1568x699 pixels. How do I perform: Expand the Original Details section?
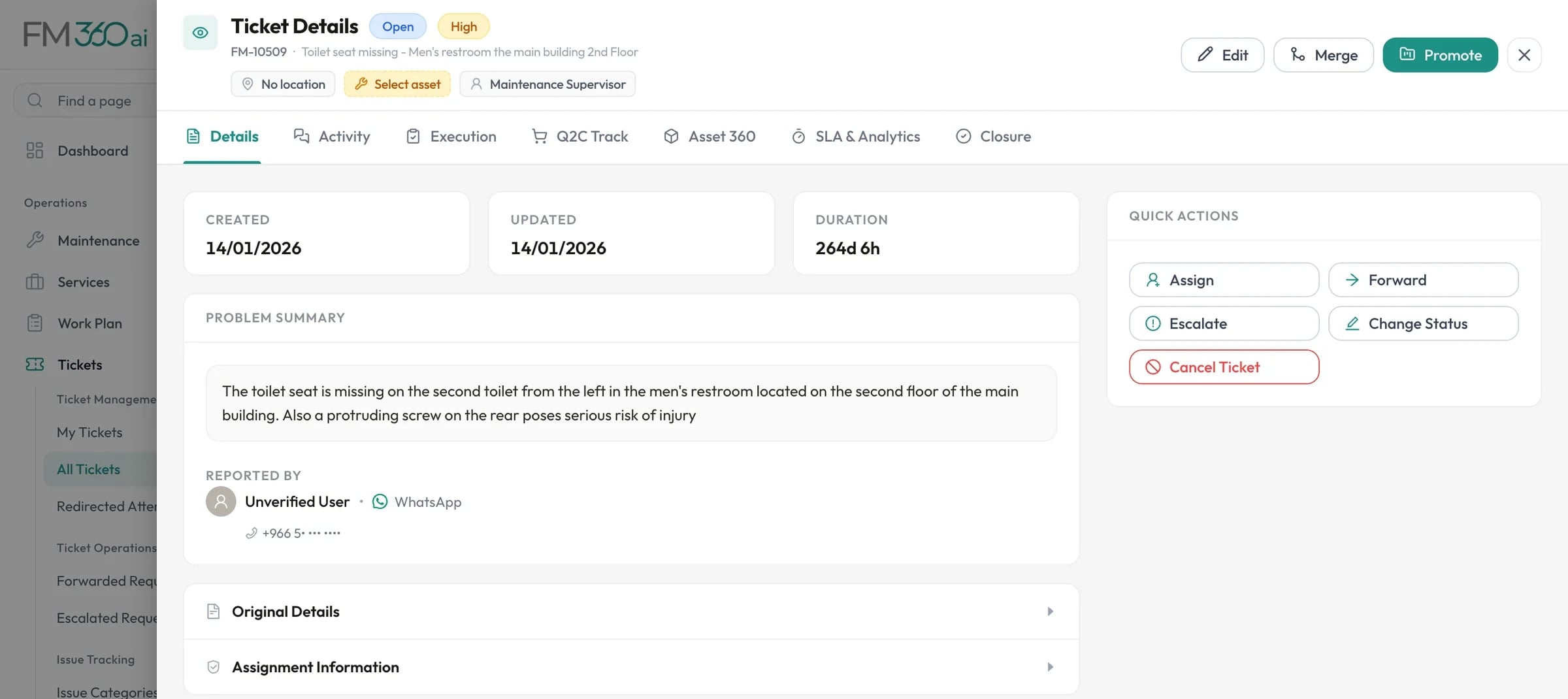click(631, 611)
